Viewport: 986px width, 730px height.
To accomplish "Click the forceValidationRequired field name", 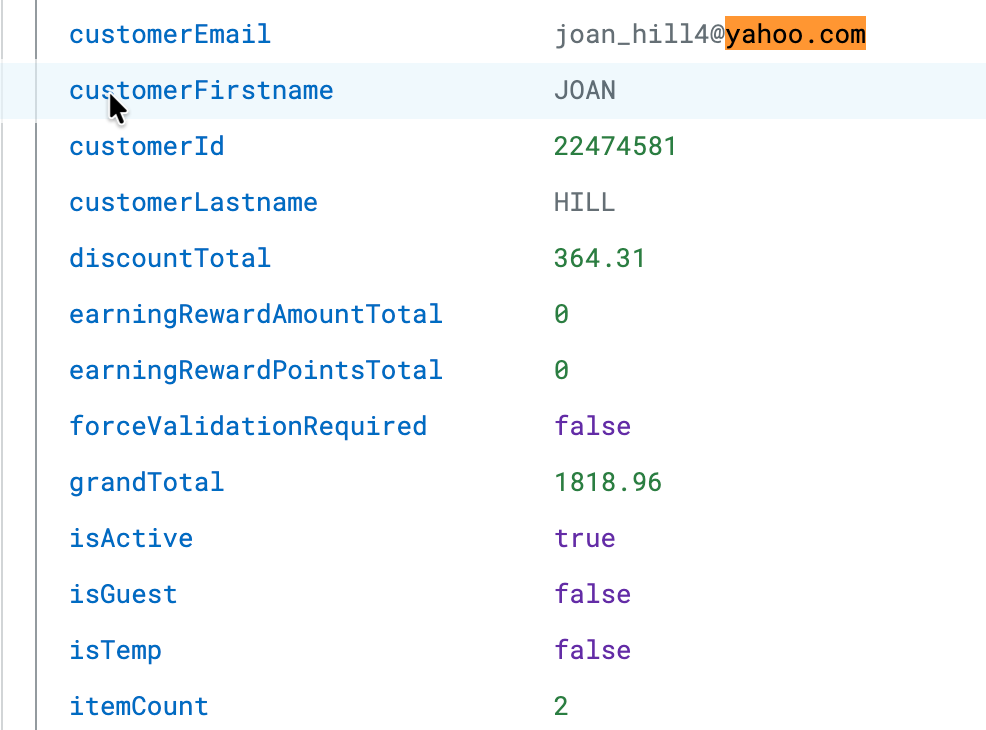I will [x=247, y=427].
